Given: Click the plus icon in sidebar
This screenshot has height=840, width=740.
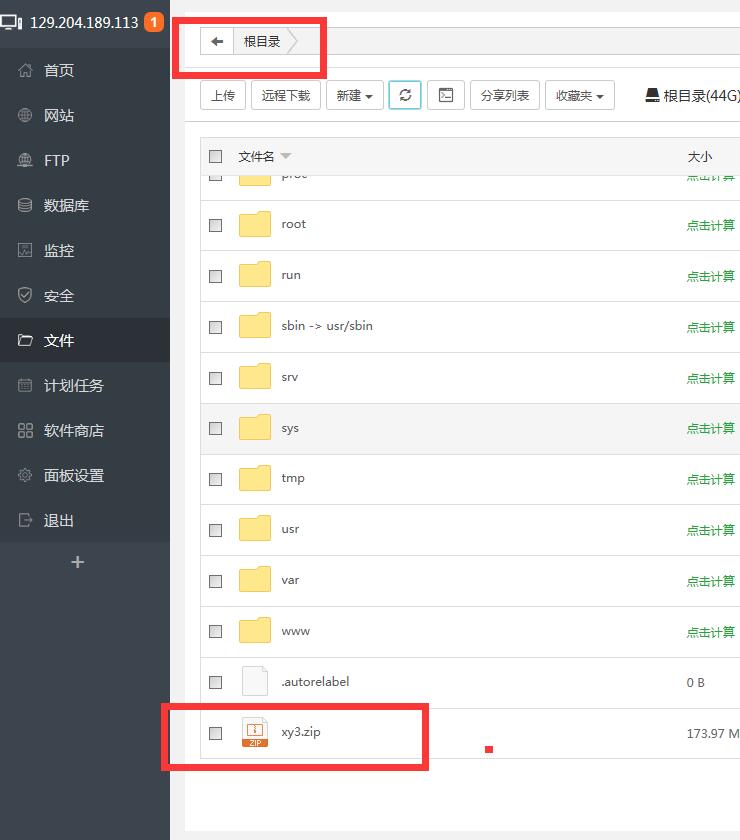Looking at the screenshot, I should [x=78, y=562].
